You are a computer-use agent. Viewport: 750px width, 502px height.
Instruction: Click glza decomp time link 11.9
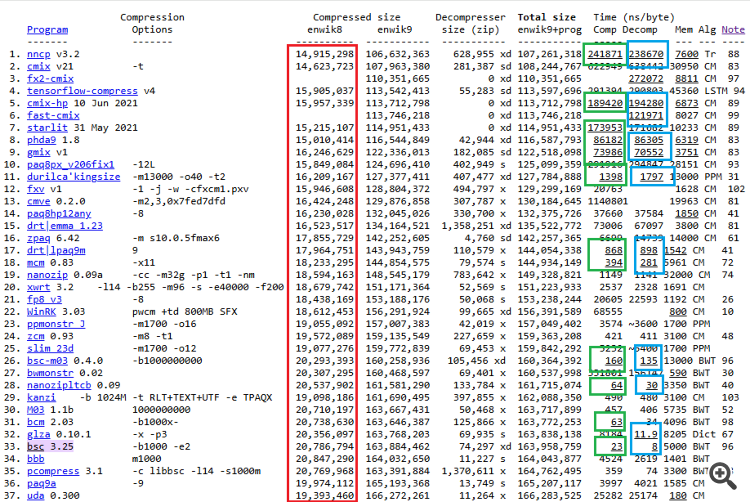tap(646, 435)
